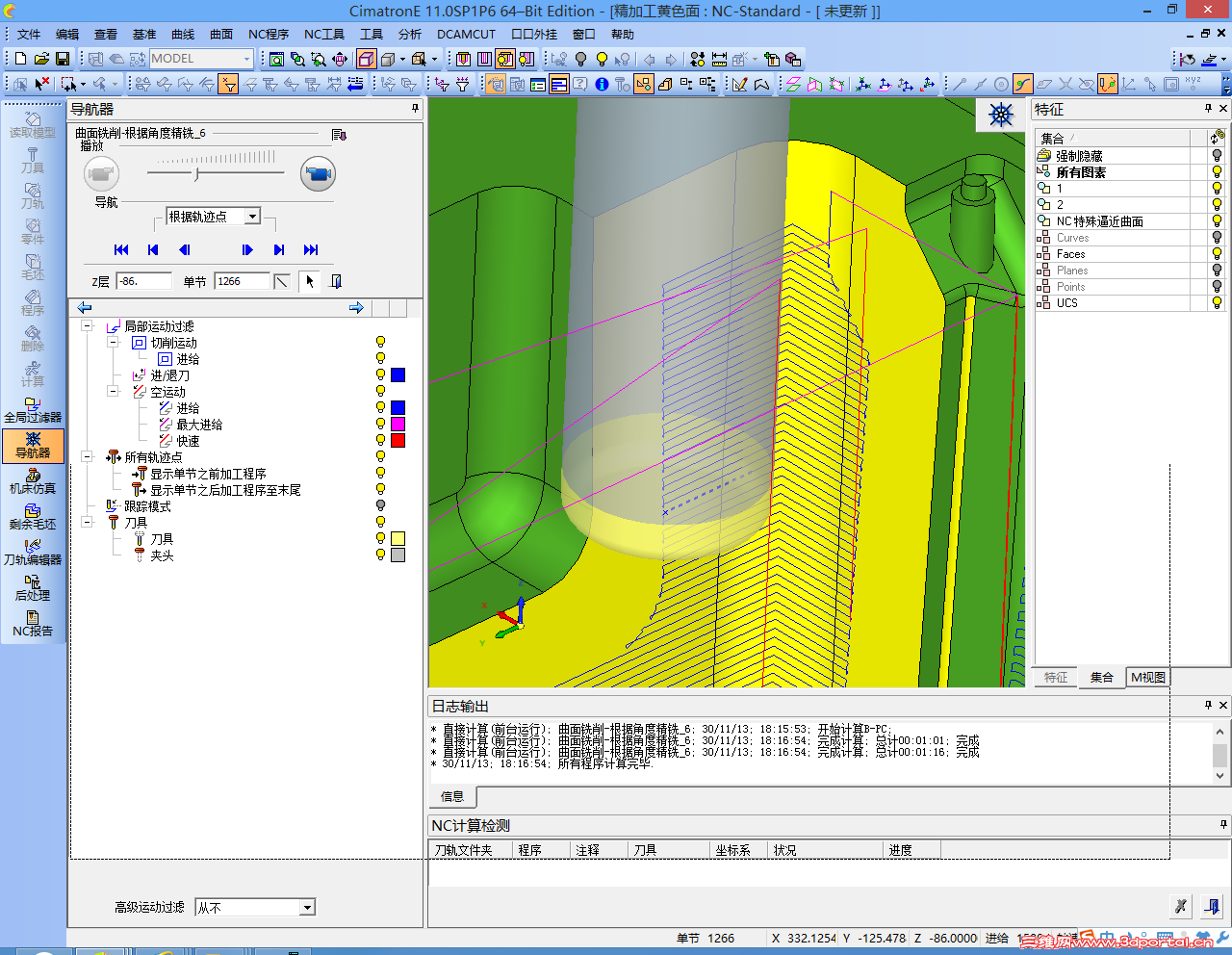This screenshot has height=955, width=1232.
Task: Click the open file folder icon
Action: pos(41,59)
